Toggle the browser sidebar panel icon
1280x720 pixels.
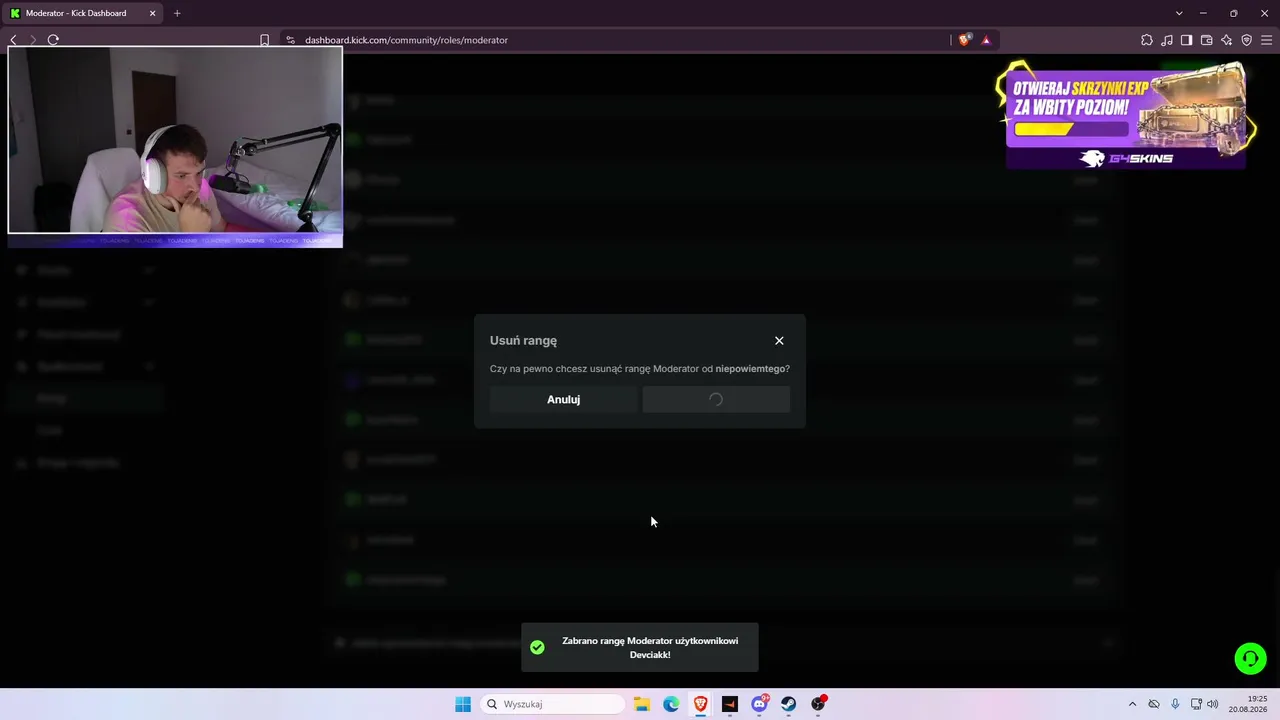click(1186, 40)
